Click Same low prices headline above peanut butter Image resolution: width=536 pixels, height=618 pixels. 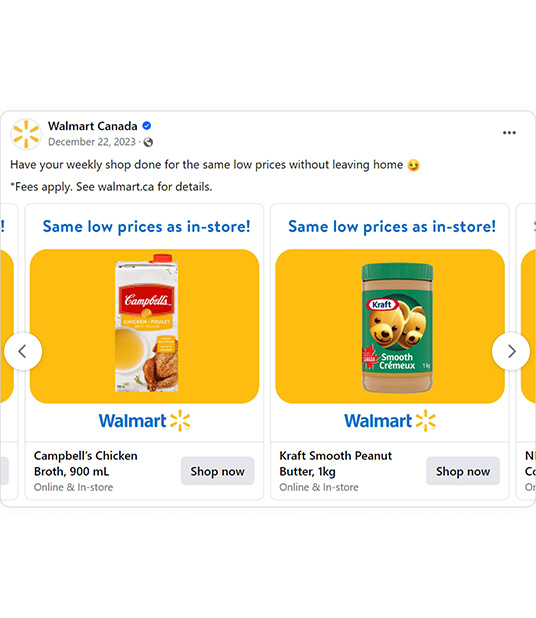pos(392,227)
